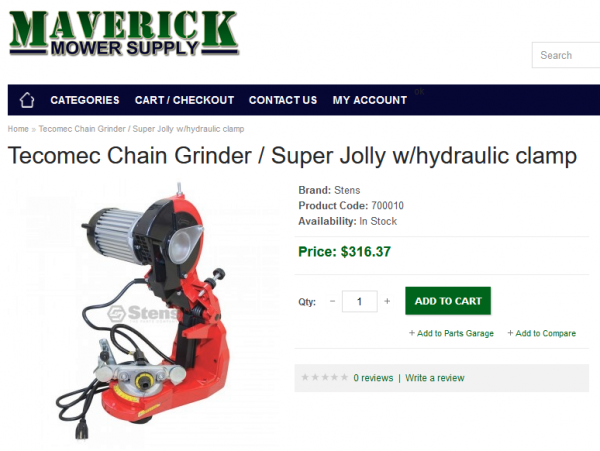The height and width of the screenshot is (451, 600).
Task: Open the 0 reviews link
Action: (373, 378)
